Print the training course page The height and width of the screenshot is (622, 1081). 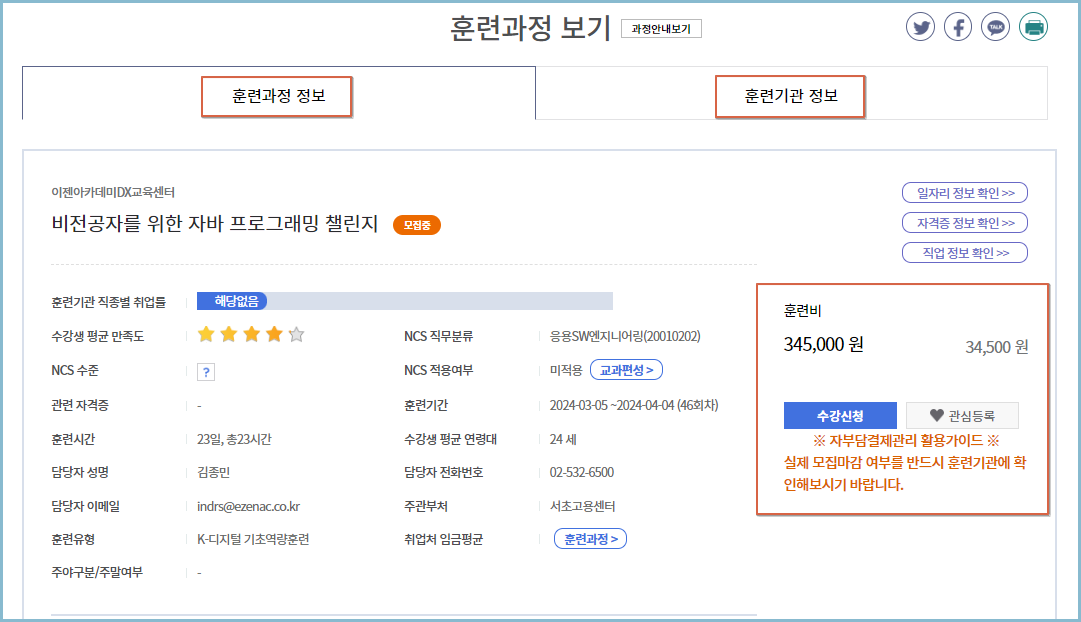pos(1033,26)
